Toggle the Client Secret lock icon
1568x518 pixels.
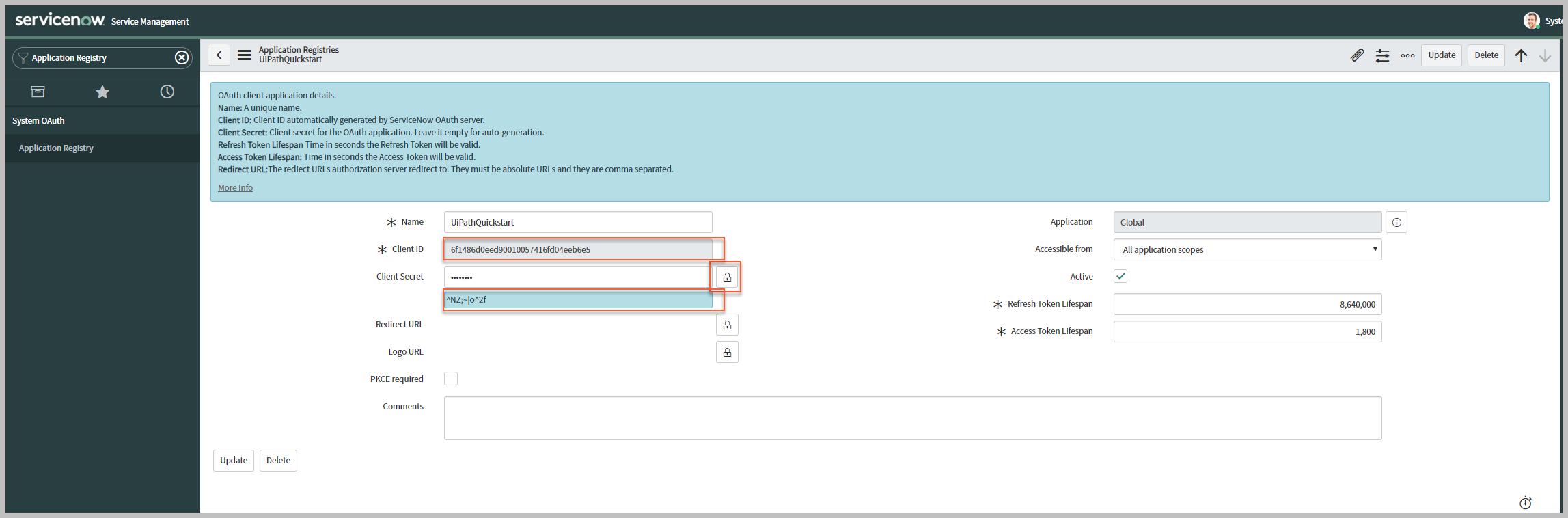click(727, 277)
